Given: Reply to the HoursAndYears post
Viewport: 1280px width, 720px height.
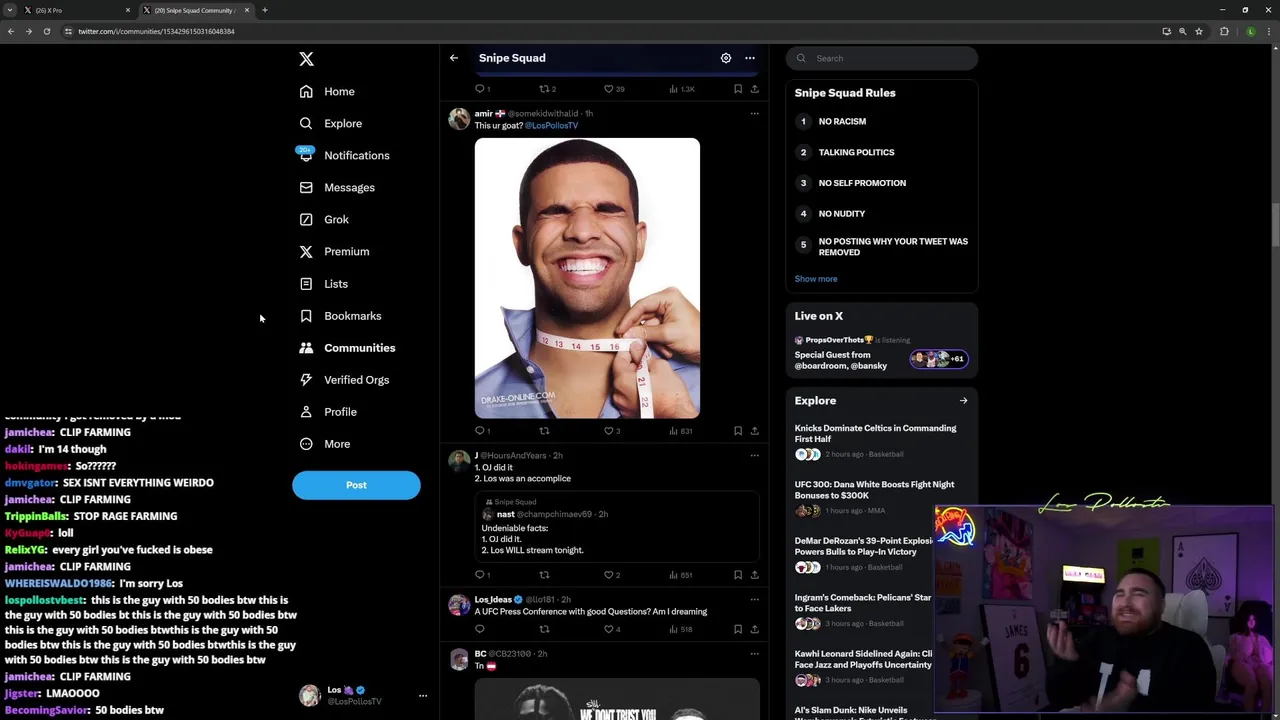Looking at the screenshot, I should click(481, 575).
